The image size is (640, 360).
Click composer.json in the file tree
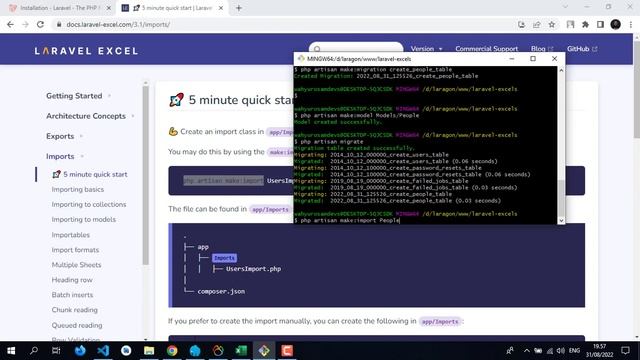[221, 291]
